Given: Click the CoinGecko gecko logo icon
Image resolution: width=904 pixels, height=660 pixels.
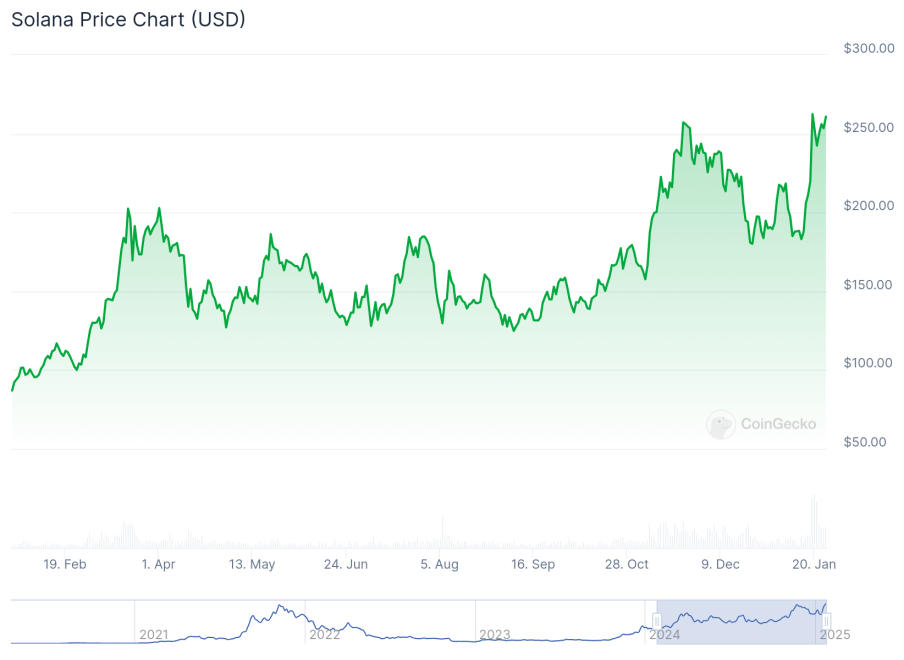Looking at the screenshot, I should pos(720,424).
